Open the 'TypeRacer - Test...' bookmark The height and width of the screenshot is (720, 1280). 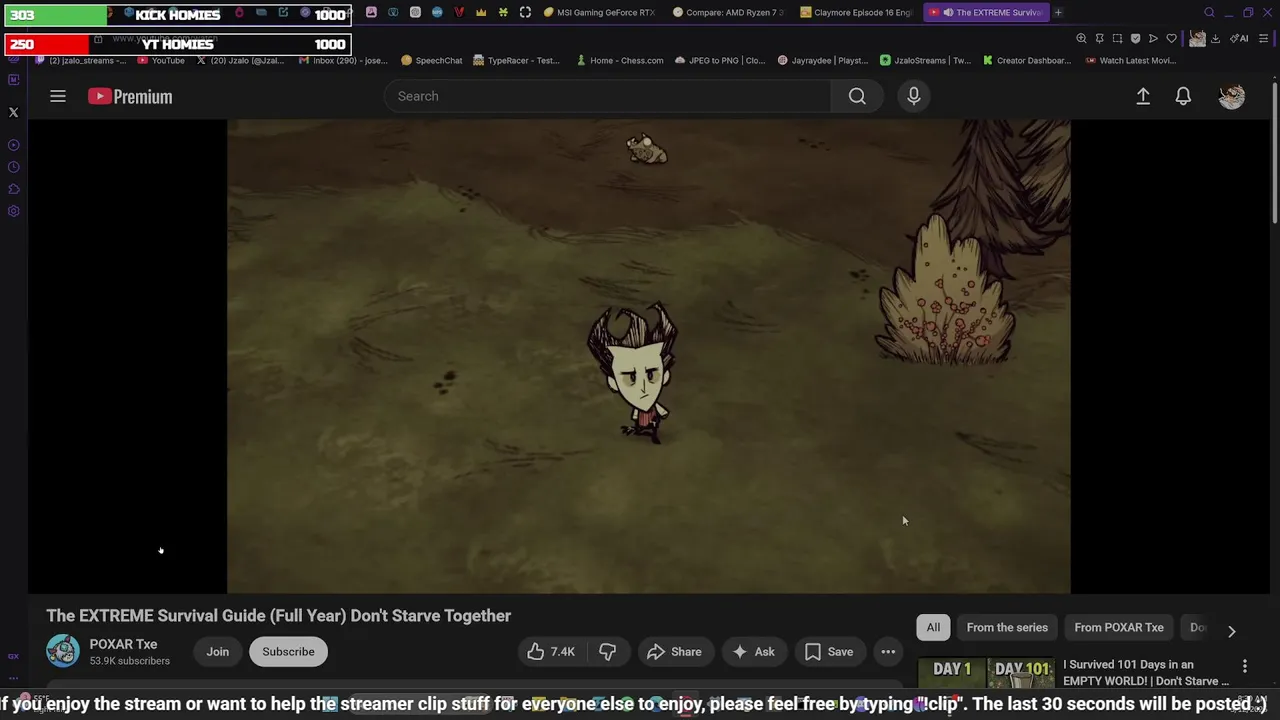pos(516,60)
